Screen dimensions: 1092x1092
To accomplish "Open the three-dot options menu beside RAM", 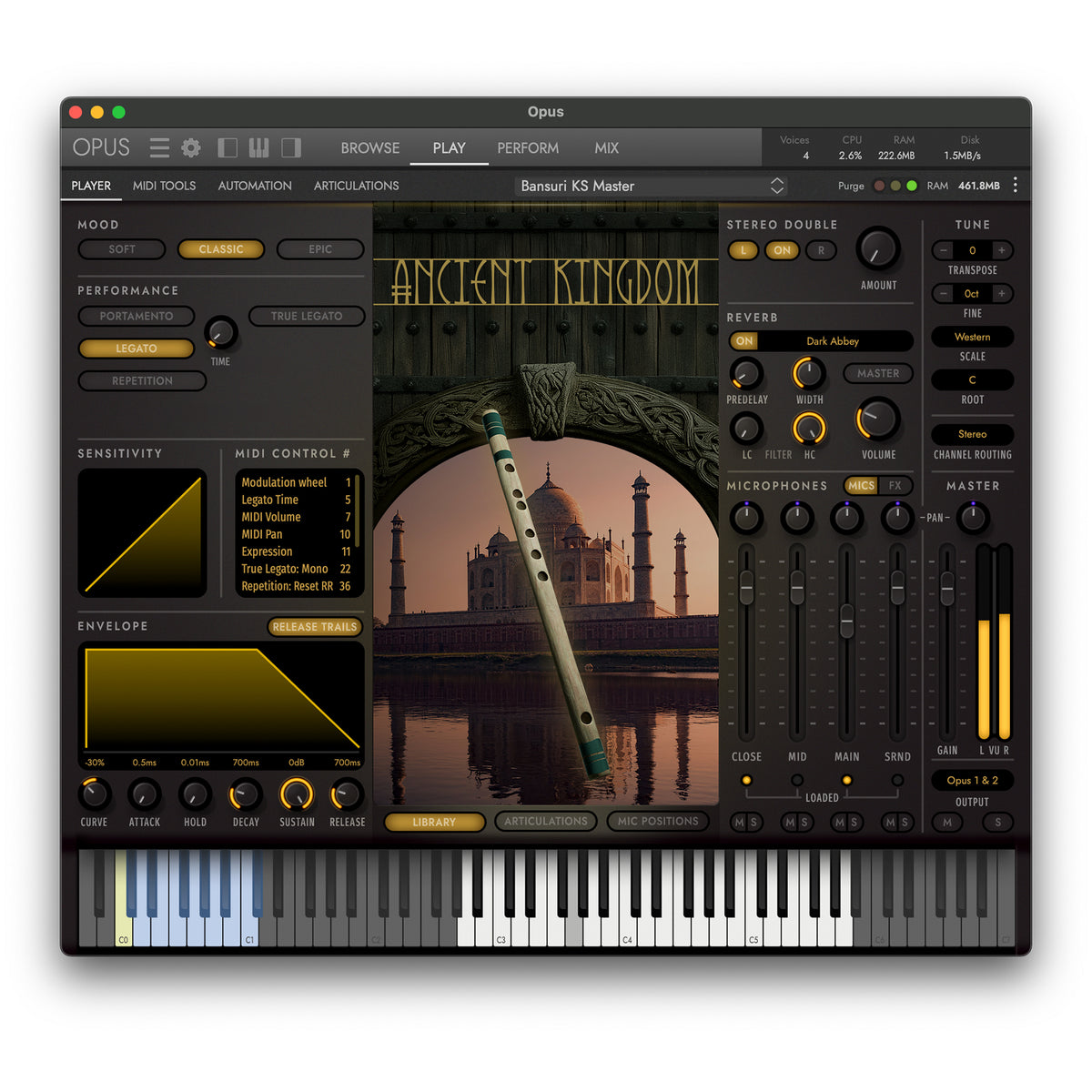I will point(1016,186).
